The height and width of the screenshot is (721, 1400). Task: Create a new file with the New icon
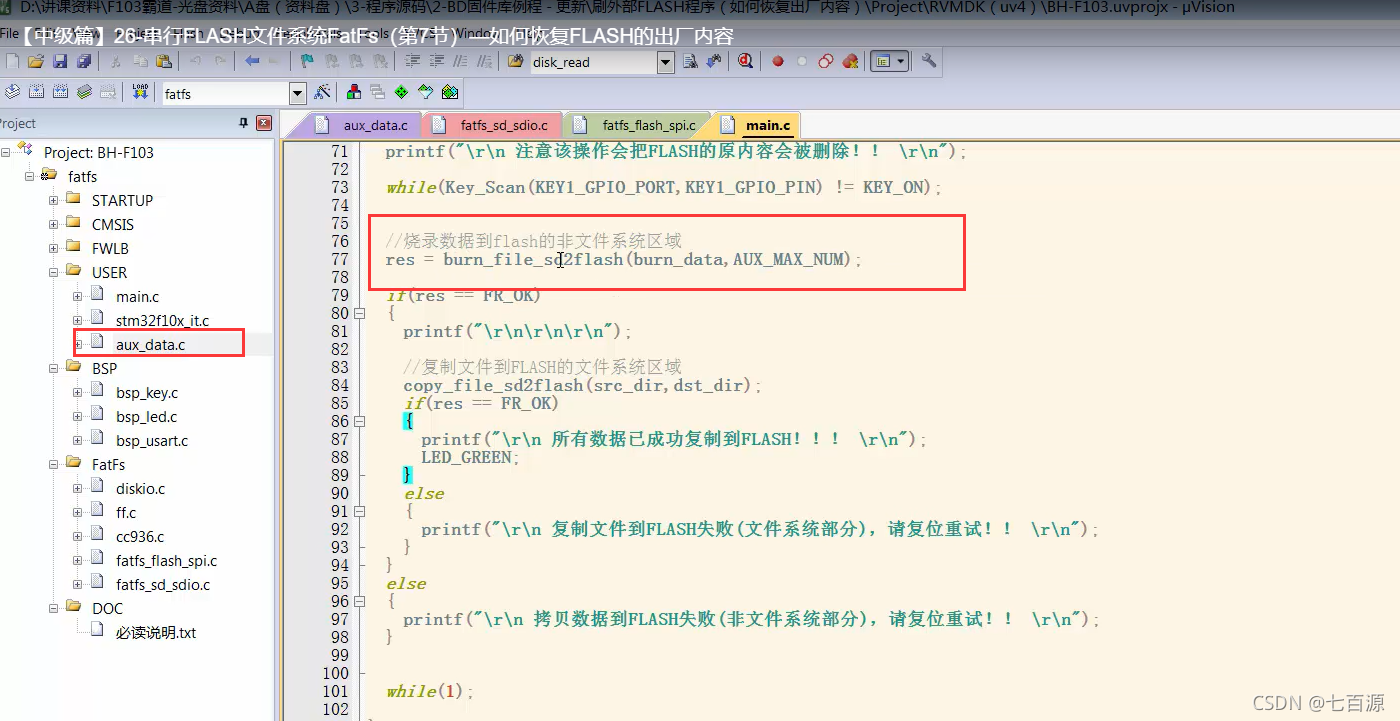pyautogui.click(x=12, y=61)
